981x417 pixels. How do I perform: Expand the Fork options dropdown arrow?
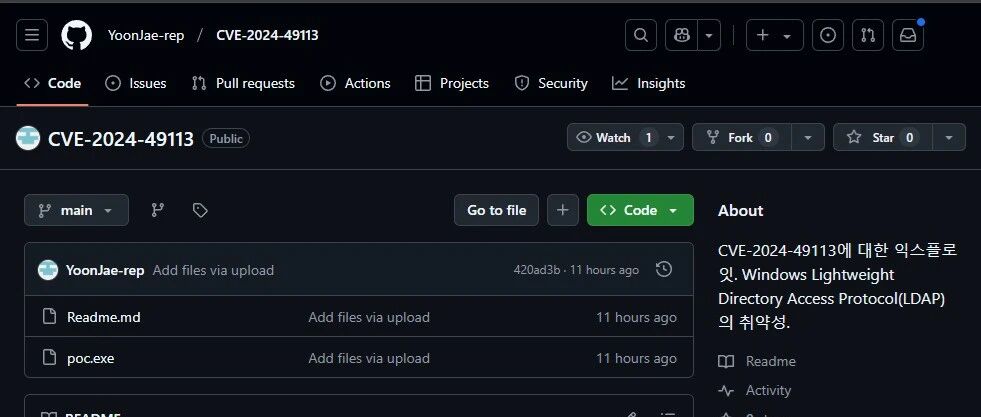click(808, 138)
